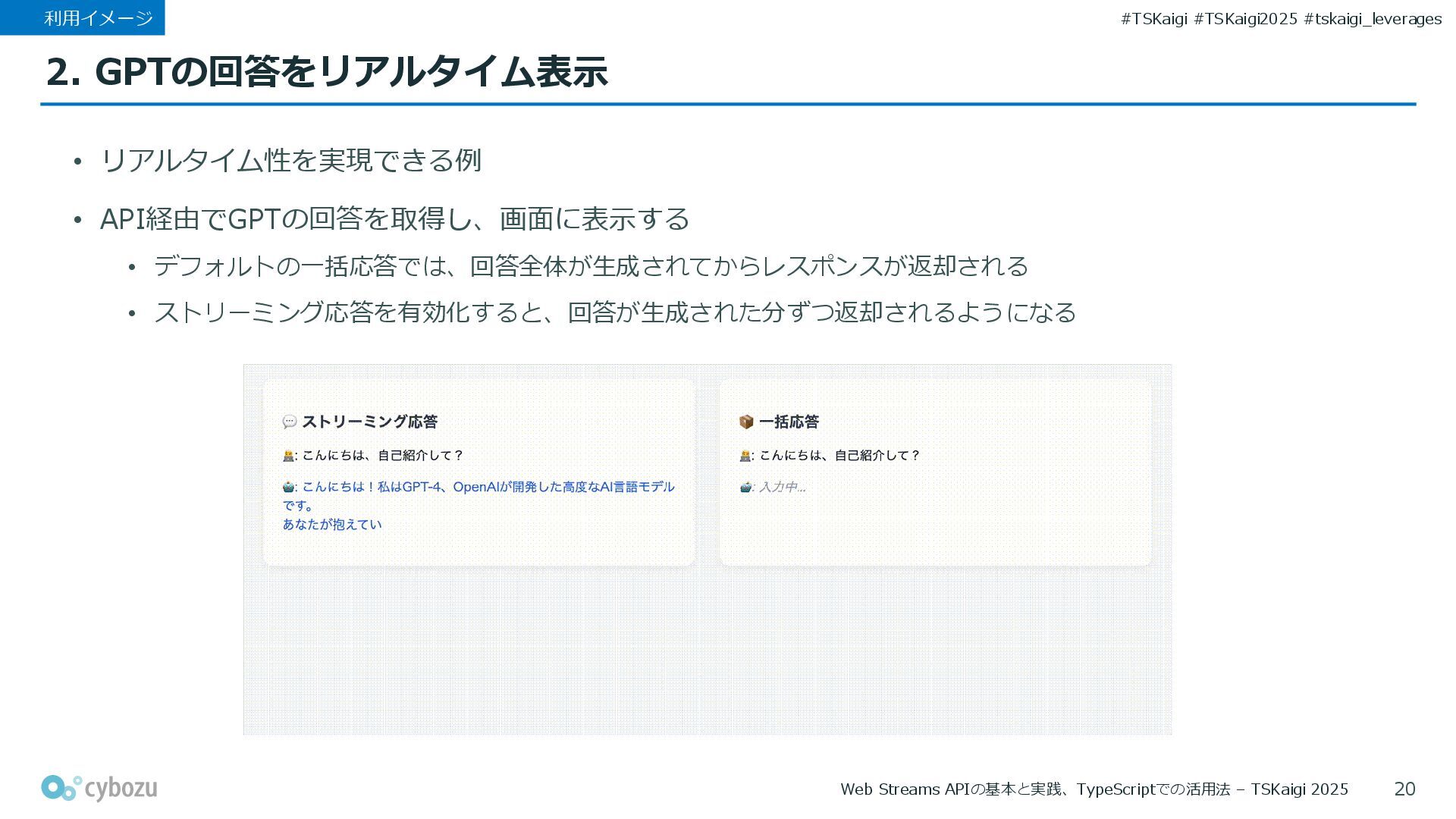This screenshot has height=819, width=1456.
Task: Click page number 20
Action: 1404,789
